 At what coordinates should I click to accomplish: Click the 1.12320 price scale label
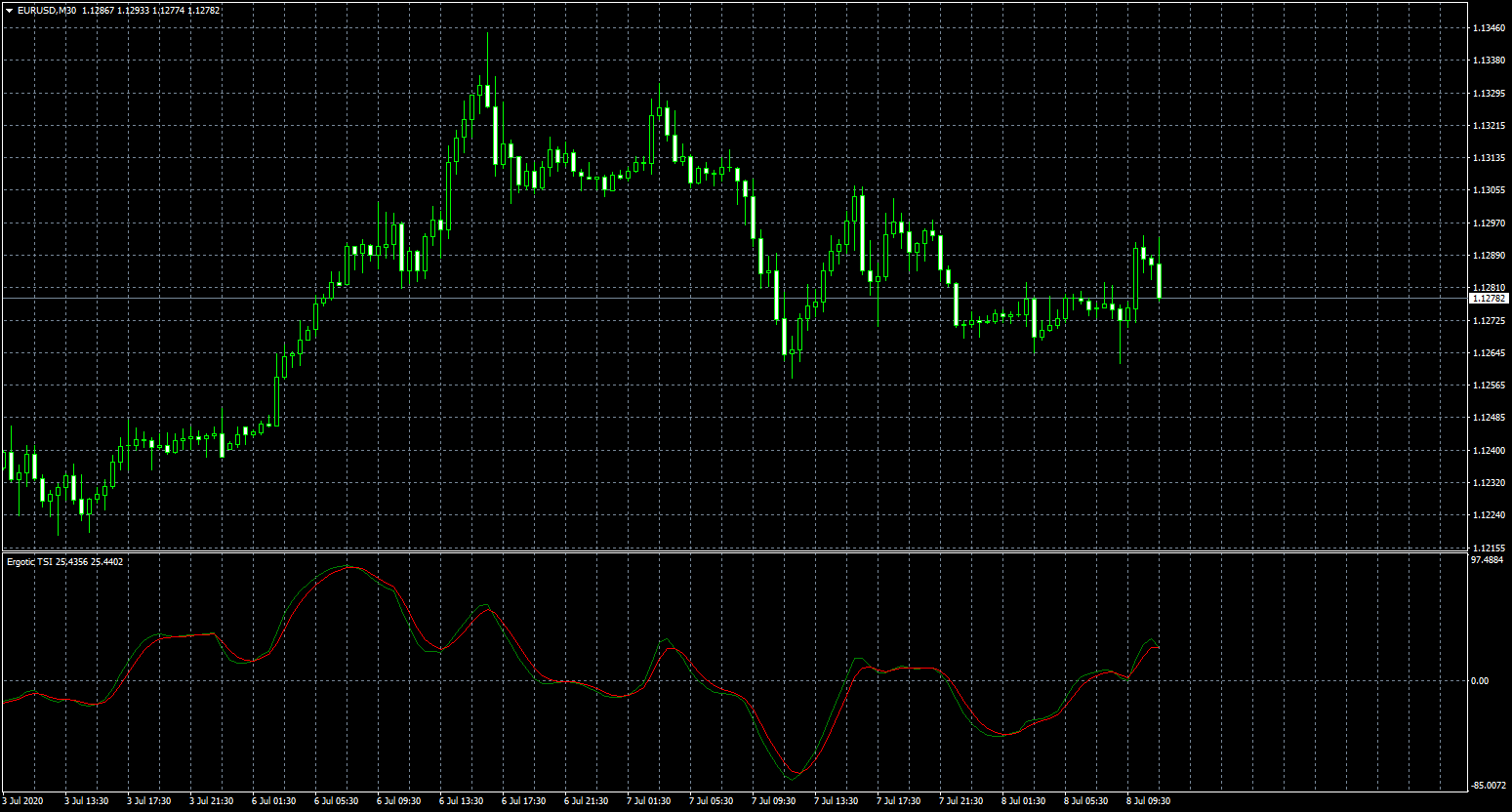click(x=1489, y=483)
